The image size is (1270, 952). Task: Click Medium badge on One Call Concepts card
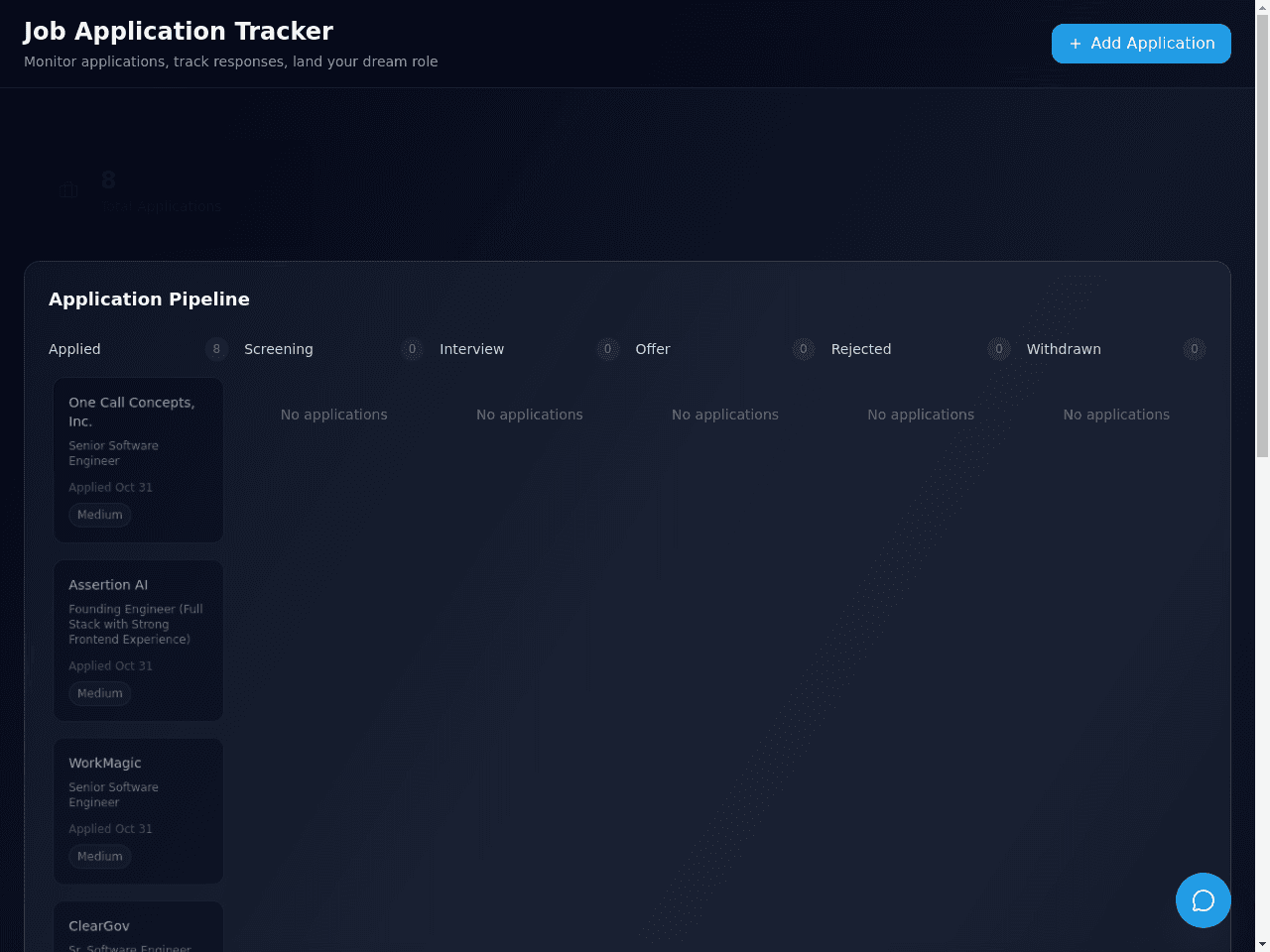[x=100, y=515]
